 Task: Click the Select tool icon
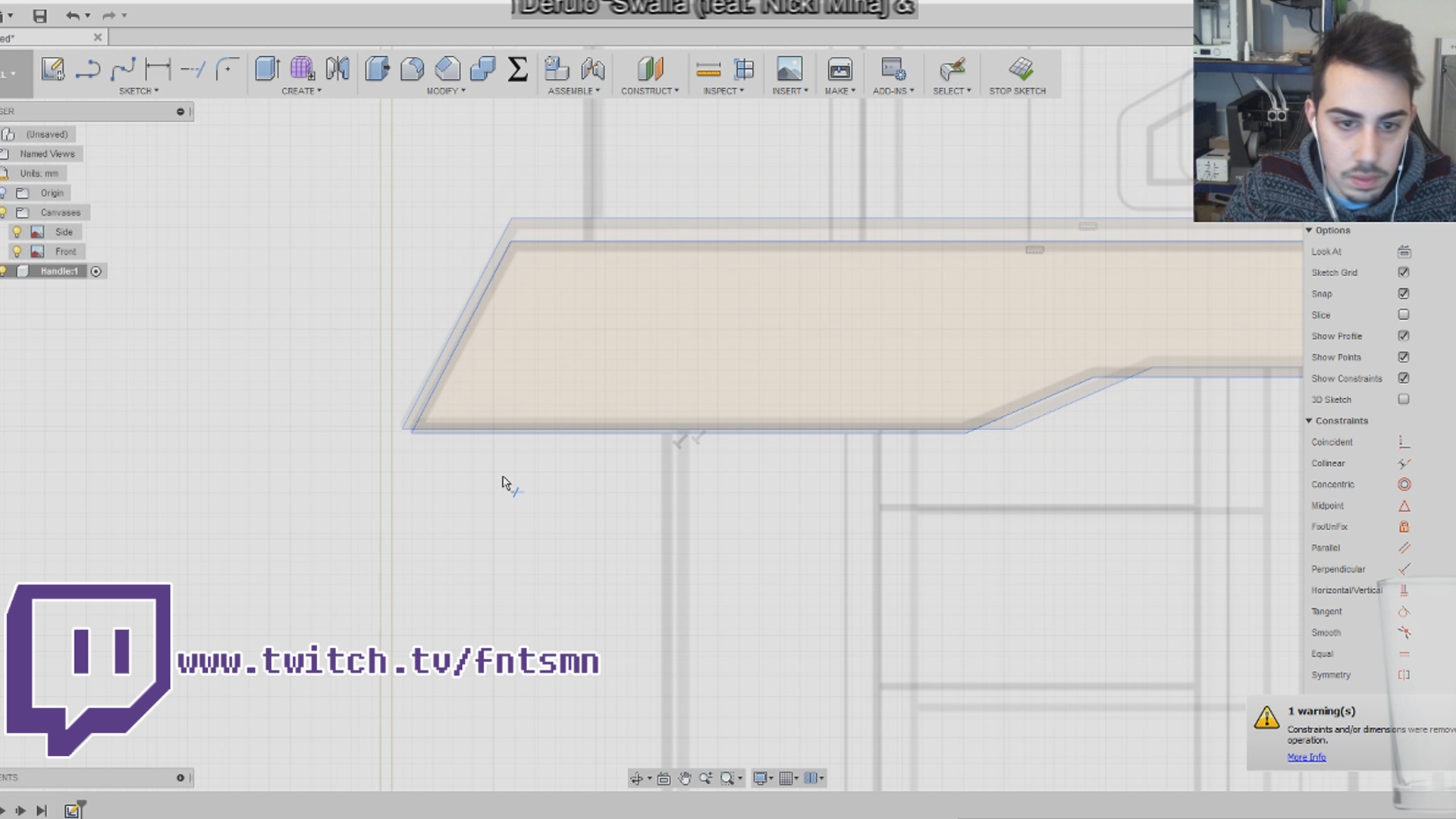tap(952, 69)
